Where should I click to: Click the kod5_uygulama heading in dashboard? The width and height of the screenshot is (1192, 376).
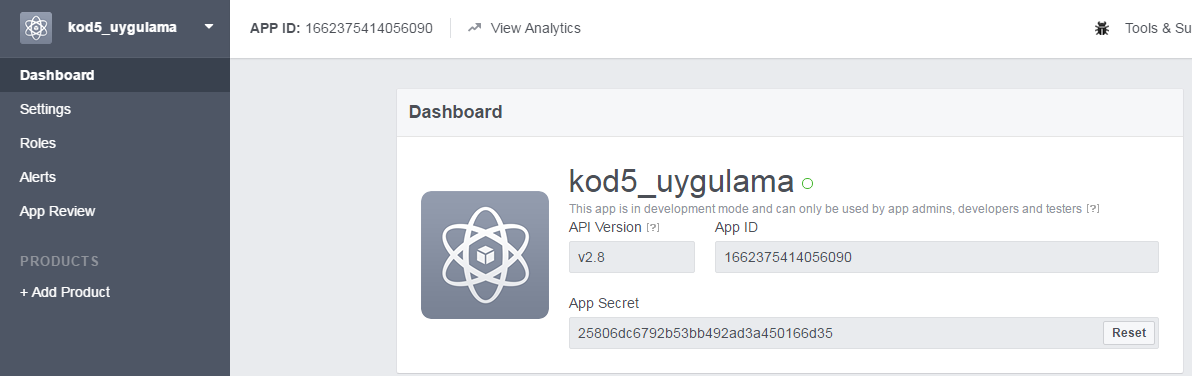coord(681,182)
